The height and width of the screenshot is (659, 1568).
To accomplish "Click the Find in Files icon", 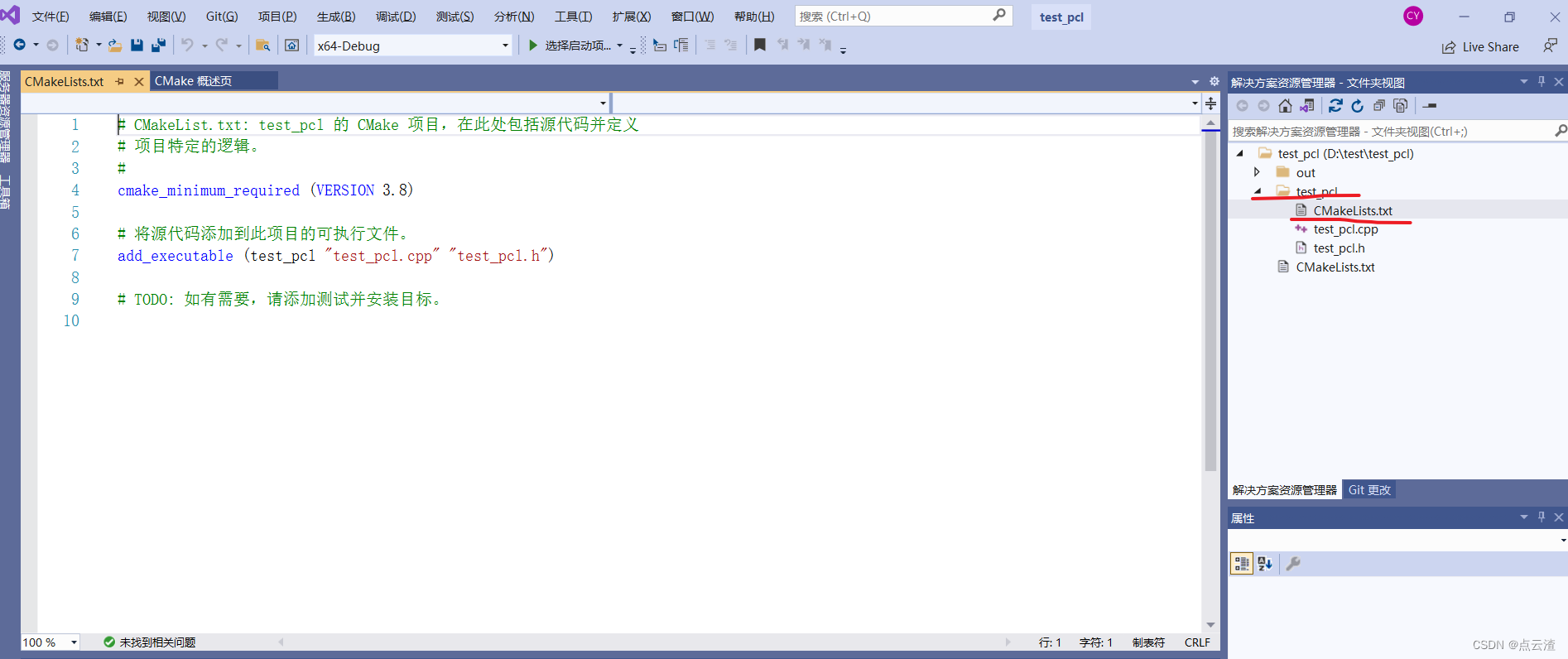I will (x=263, y=46).
